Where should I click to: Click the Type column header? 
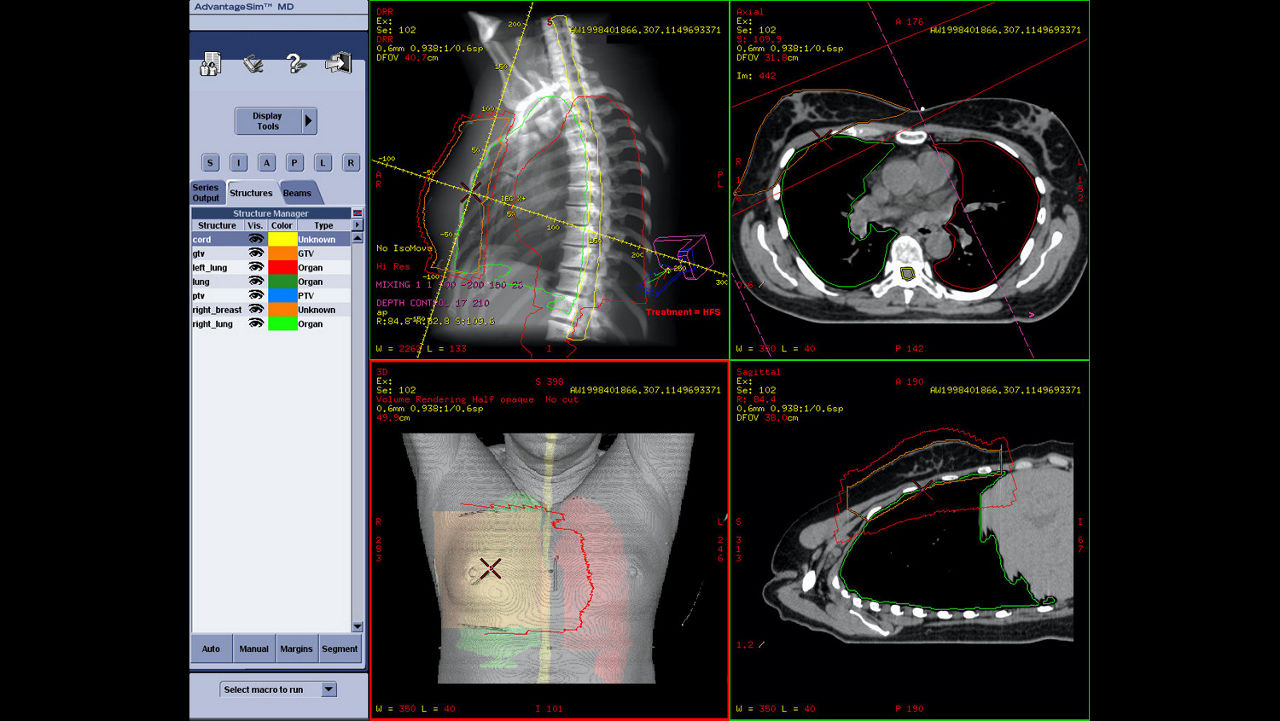(324, 226)
